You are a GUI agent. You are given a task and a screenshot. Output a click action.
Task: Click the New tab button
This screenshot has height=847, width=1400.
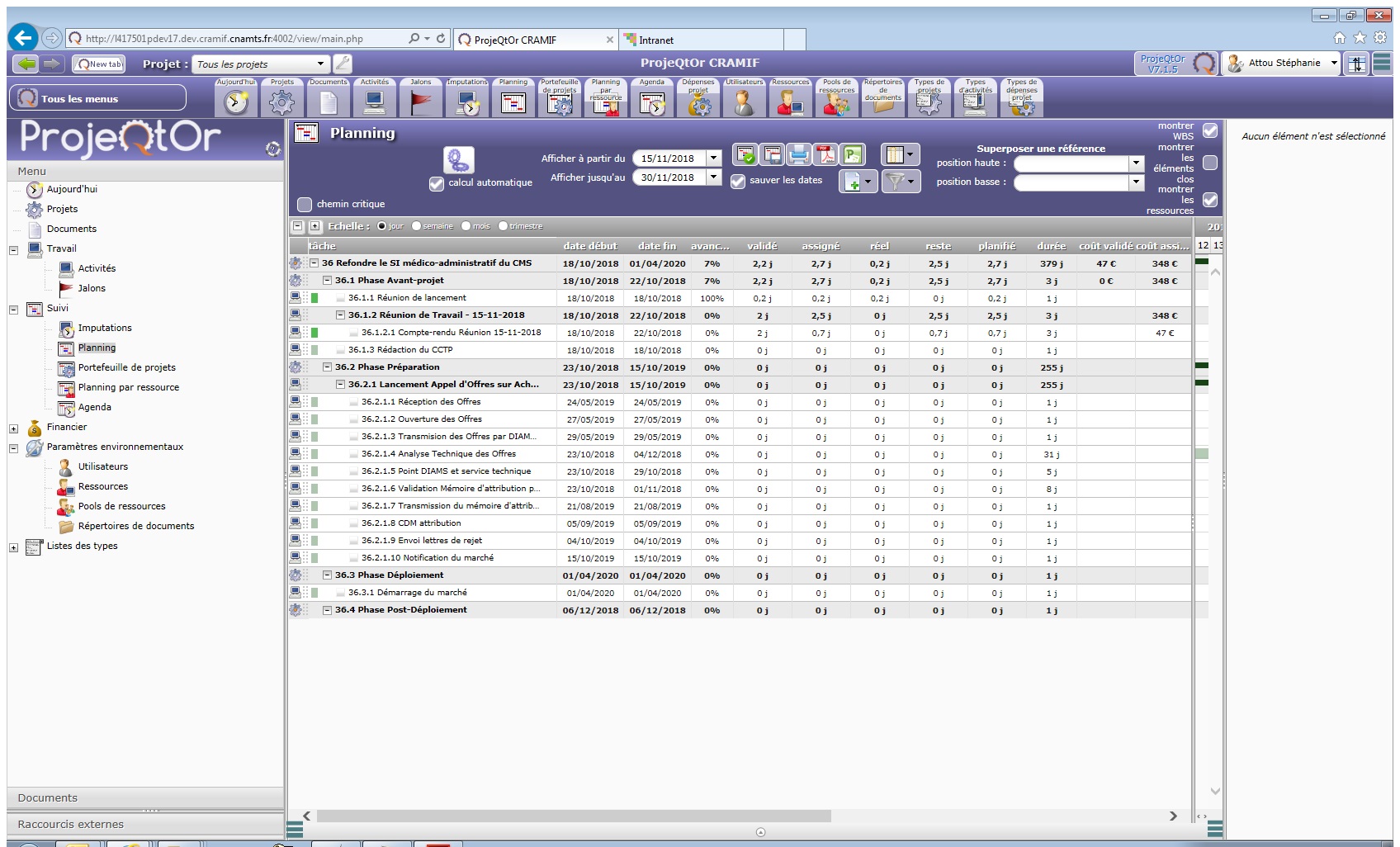point(98,64)
